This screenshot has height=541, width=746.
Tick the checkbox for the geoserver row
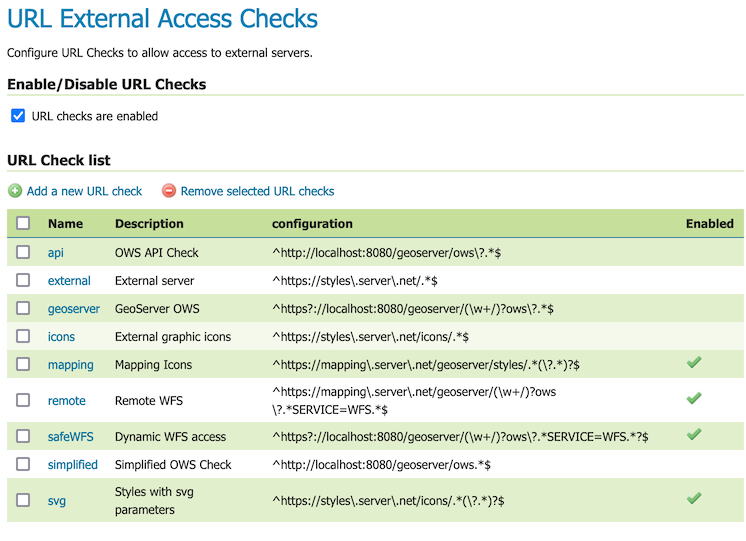[x=23, y=309]
